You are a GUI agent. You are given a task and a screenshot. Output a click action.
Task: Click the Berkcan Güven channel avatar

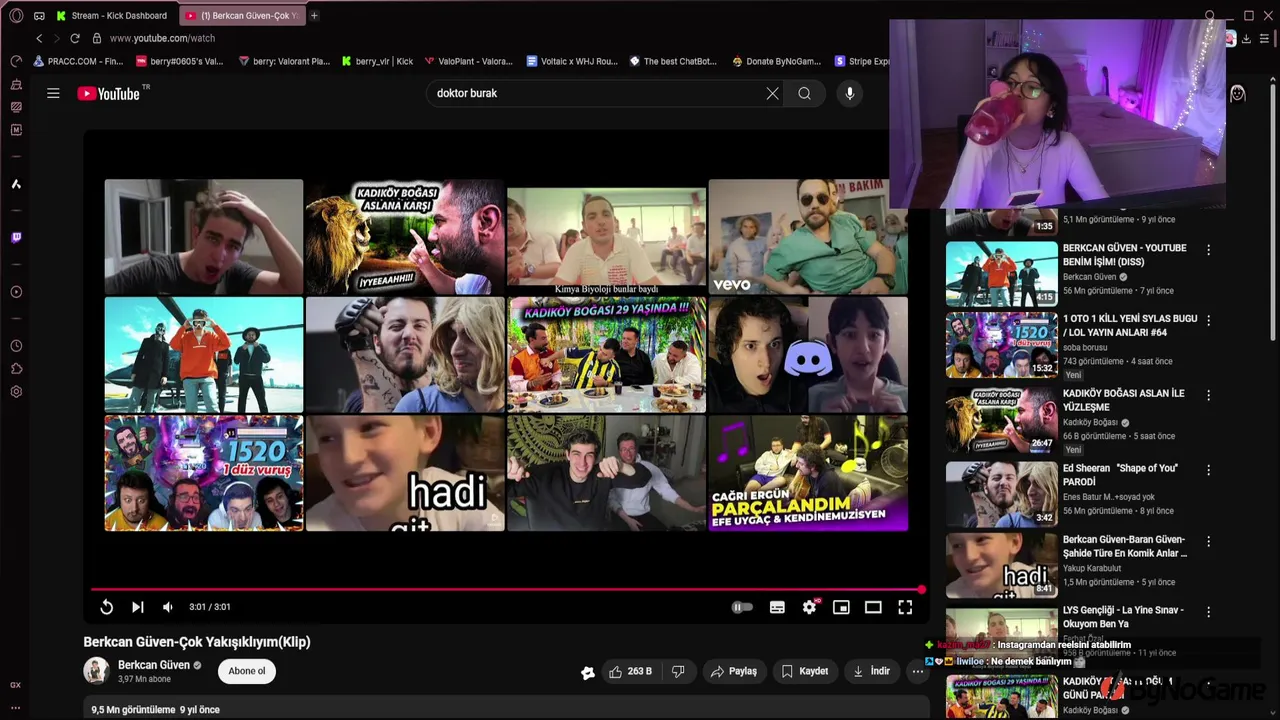coord(96,671)
